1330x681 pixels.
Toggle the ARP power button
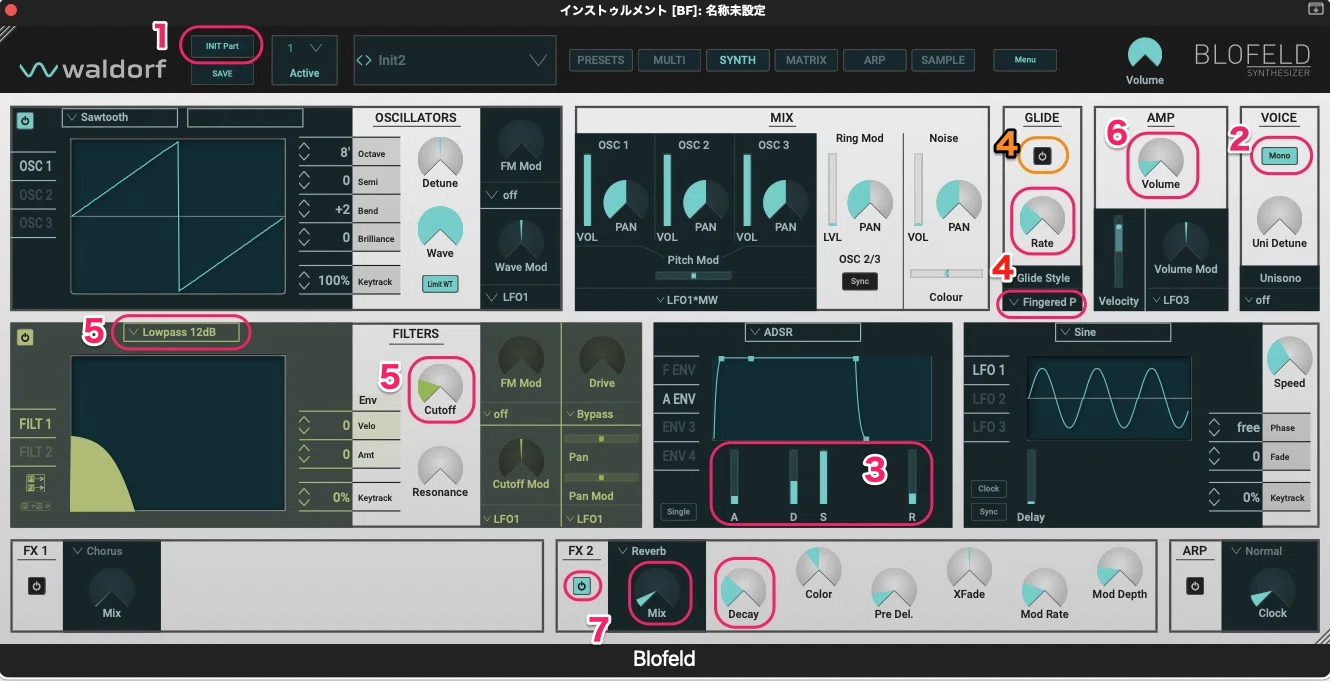1194,587
